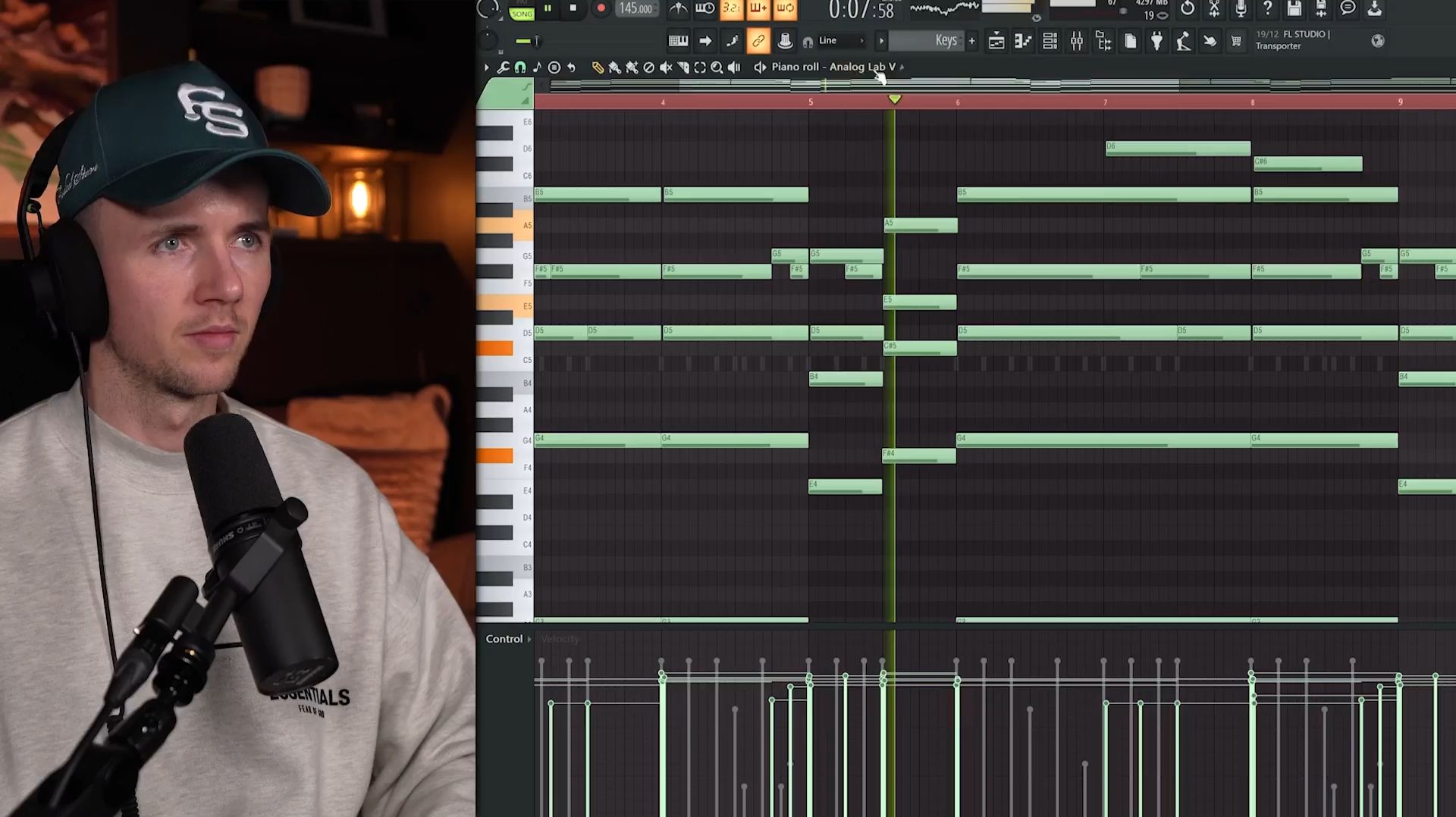Toggle the metronome
Viewport: 1456px width, 817px height.
click(678, 8)
